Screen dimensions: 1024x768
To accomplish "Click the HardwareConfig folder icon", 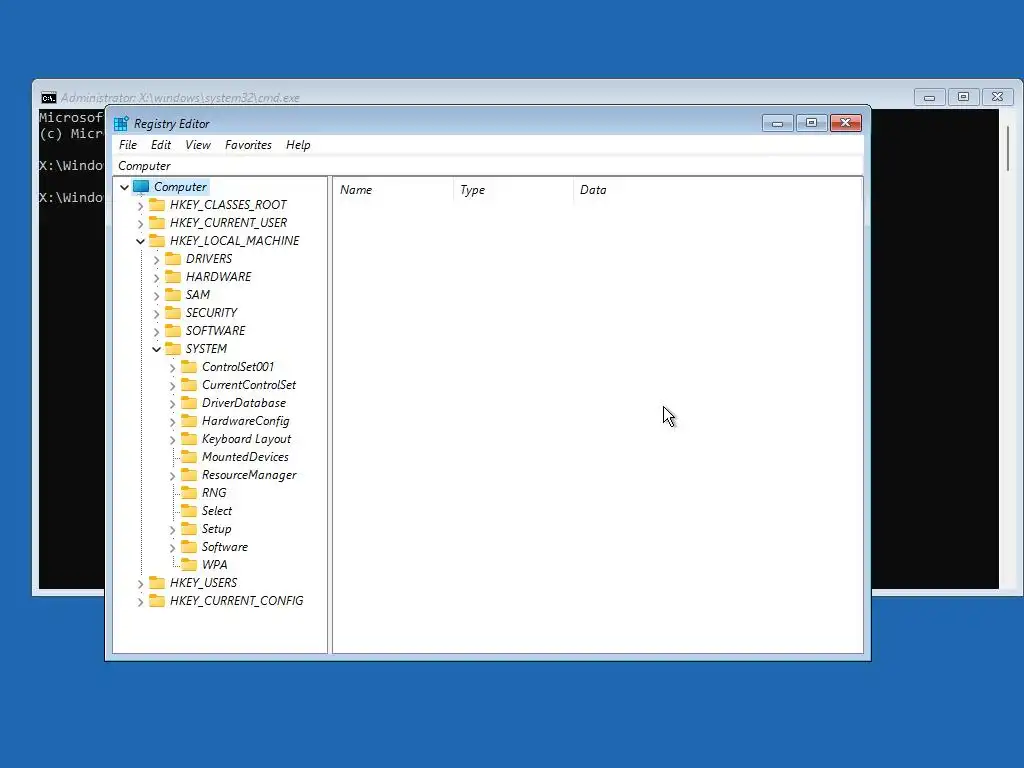I will (189, 421).
